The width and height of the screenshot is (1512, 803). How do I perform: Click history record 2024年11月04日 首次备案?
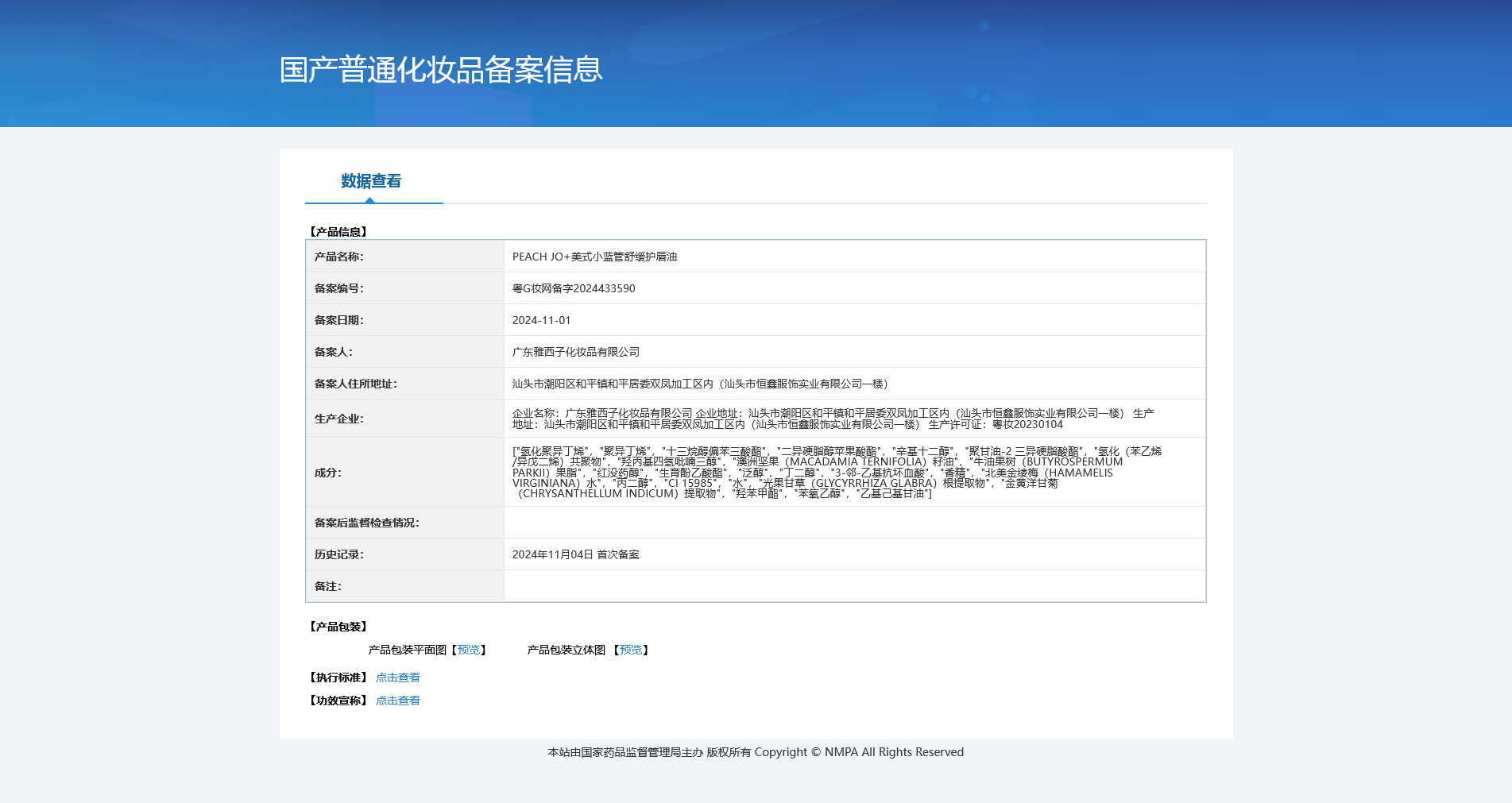(576, 554)
